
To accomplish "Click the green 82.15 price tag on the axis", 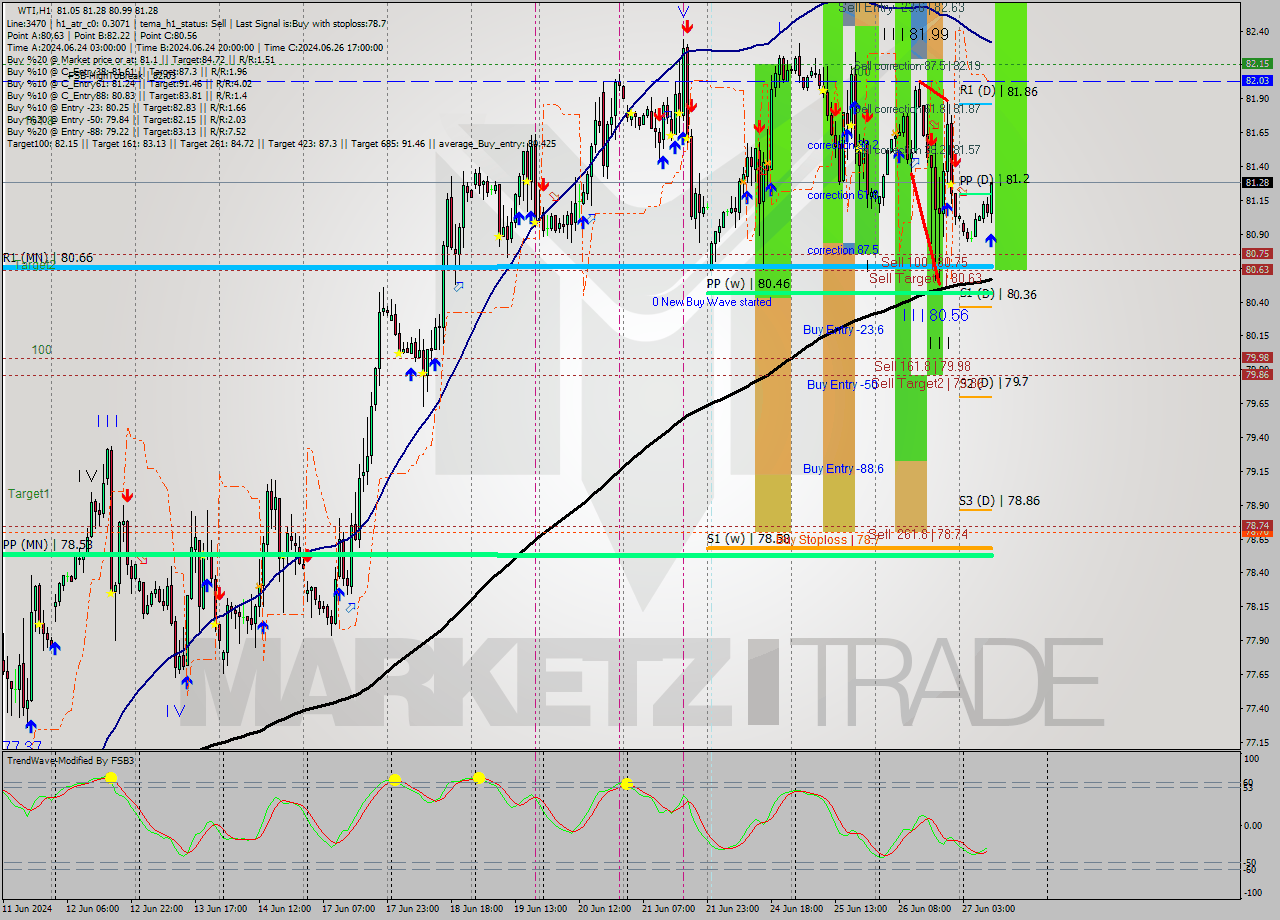I will pyautogui.click(x=1257, y=63).
